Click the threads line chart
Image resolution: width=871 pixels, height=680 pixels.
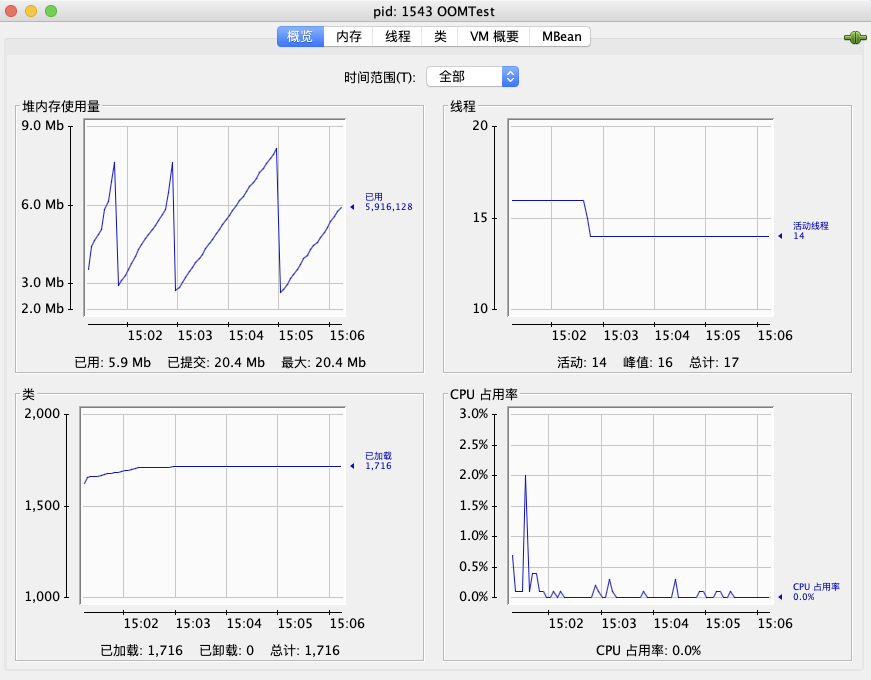[x=640, y=217]
